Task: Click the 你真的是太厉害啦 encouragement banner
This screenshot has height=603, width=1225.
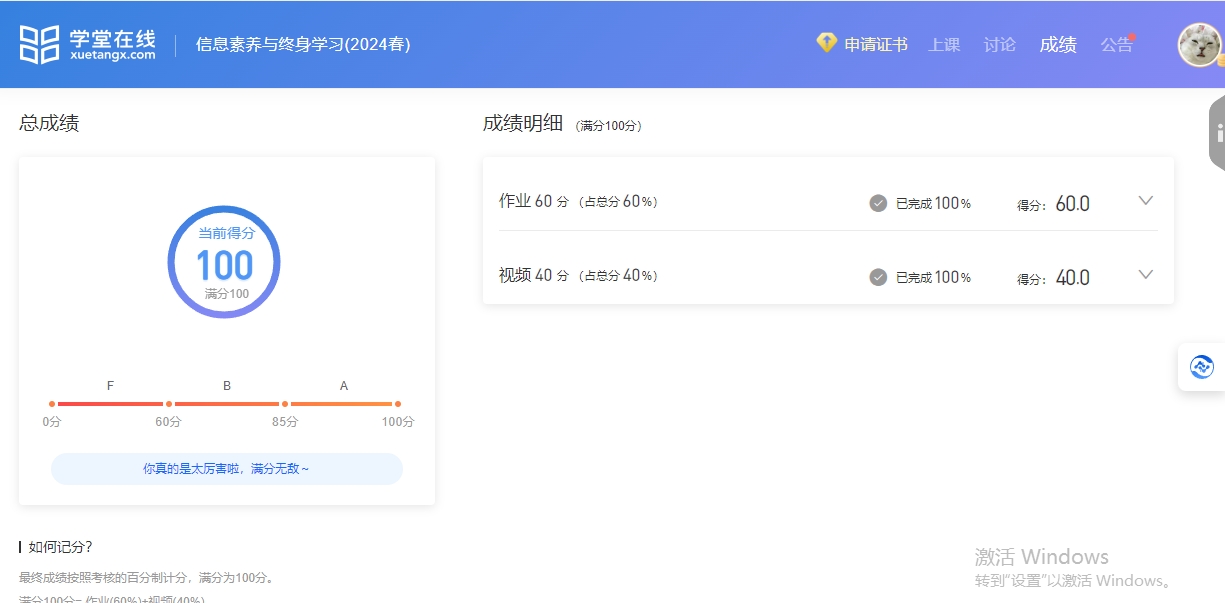Action: [227, 468]
